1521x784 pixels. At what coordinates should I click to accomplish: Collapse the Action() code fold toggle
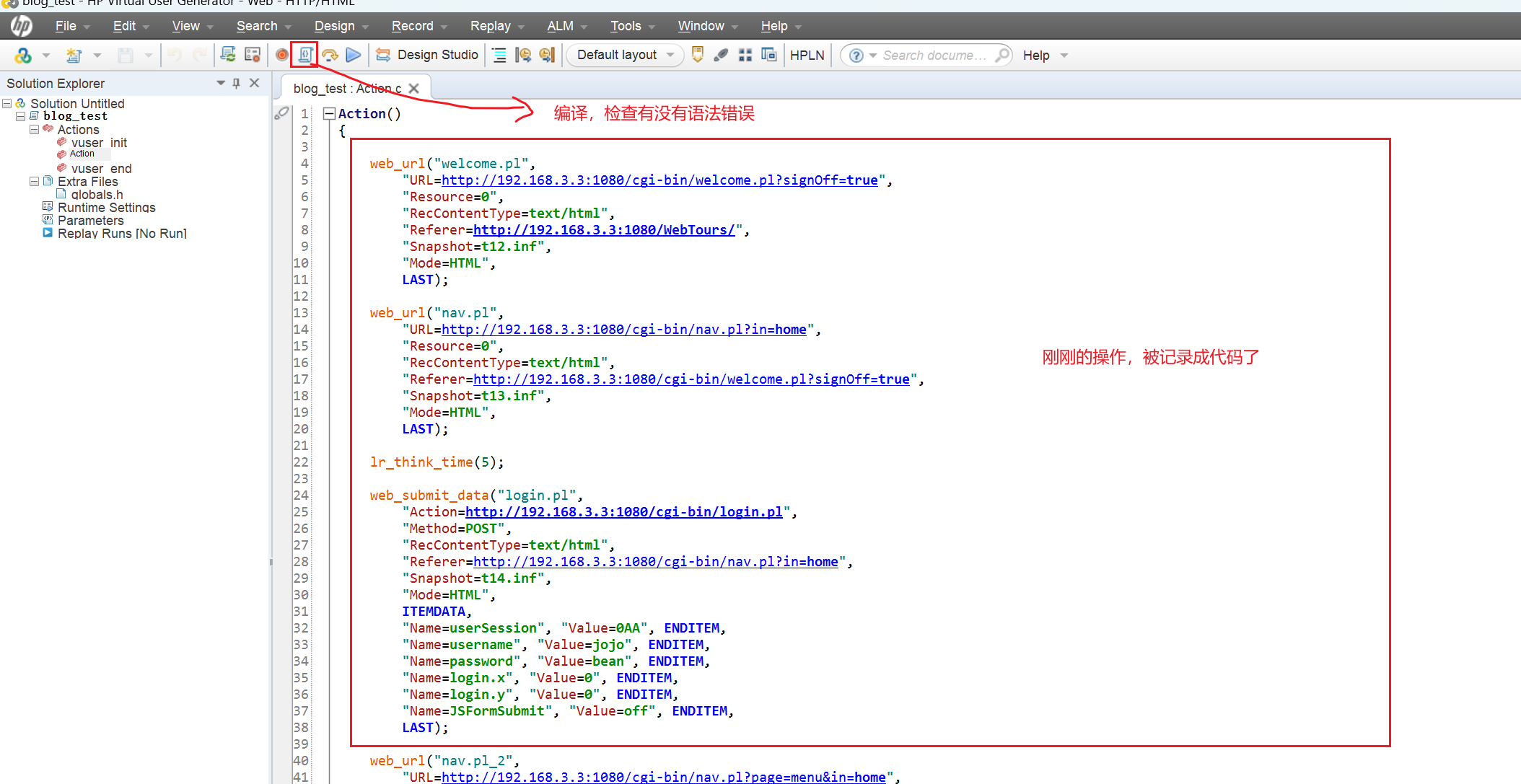point(329,113)
